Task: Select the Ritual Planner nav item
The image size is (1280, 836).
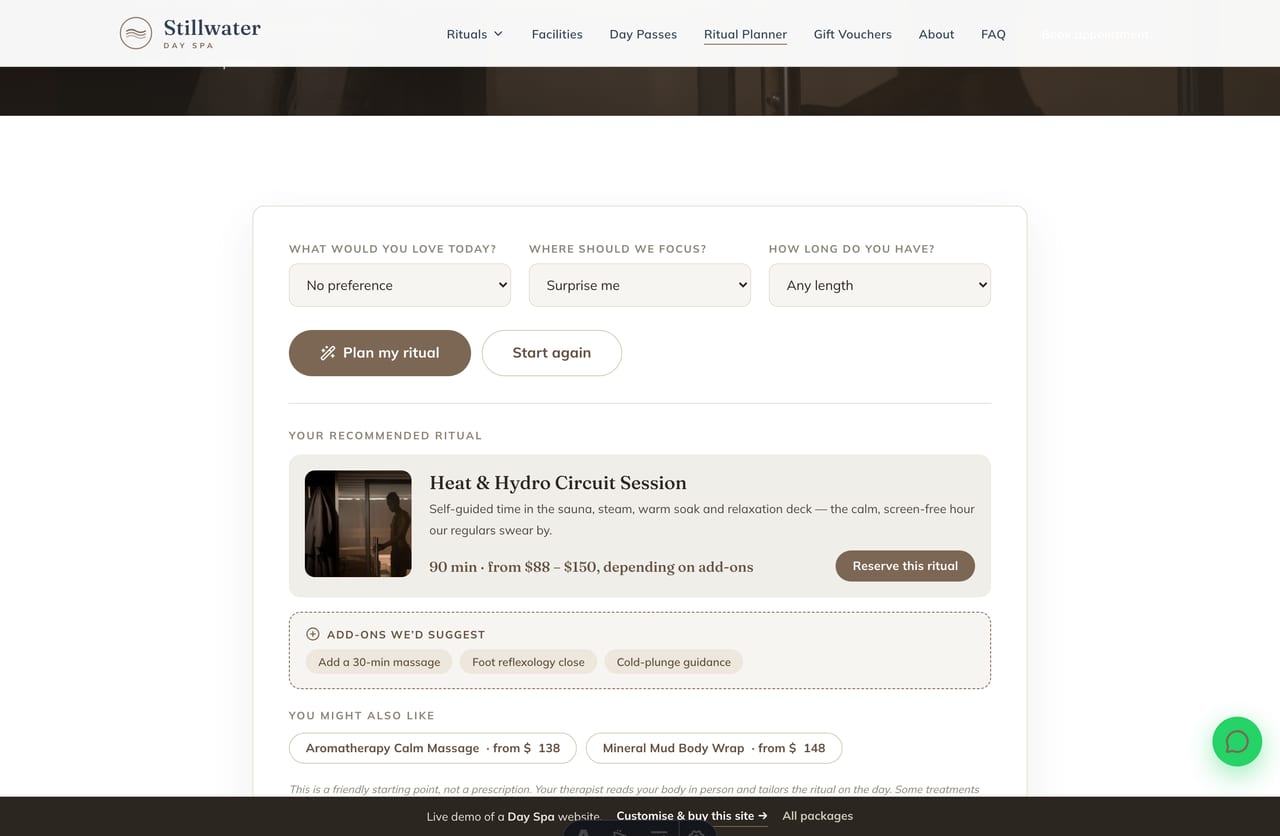Action: pyautogui.click(x=745, y=34)
